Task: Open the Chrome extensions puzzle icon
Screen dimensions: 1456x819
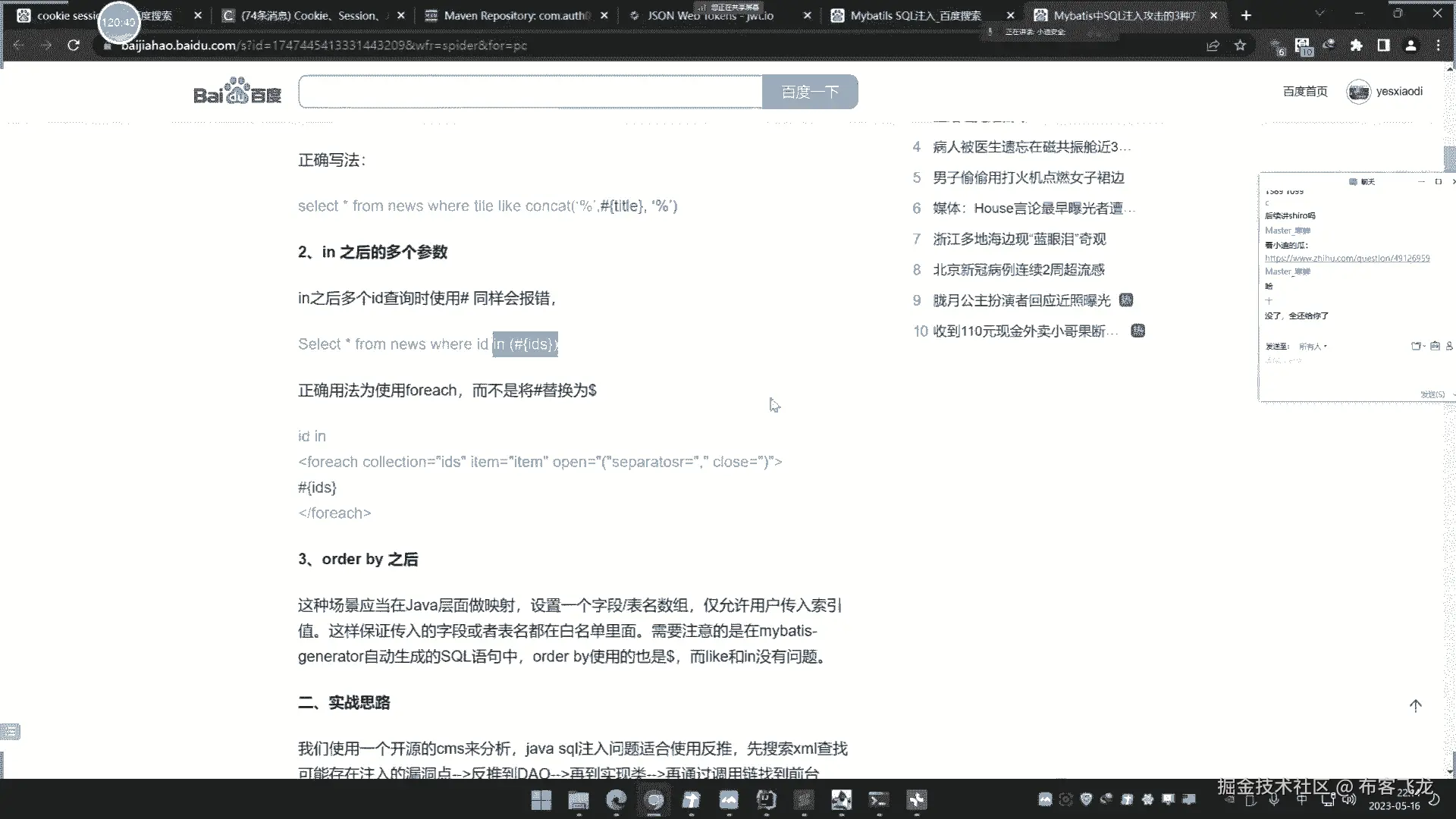Action: click(x=1356, y=45)
